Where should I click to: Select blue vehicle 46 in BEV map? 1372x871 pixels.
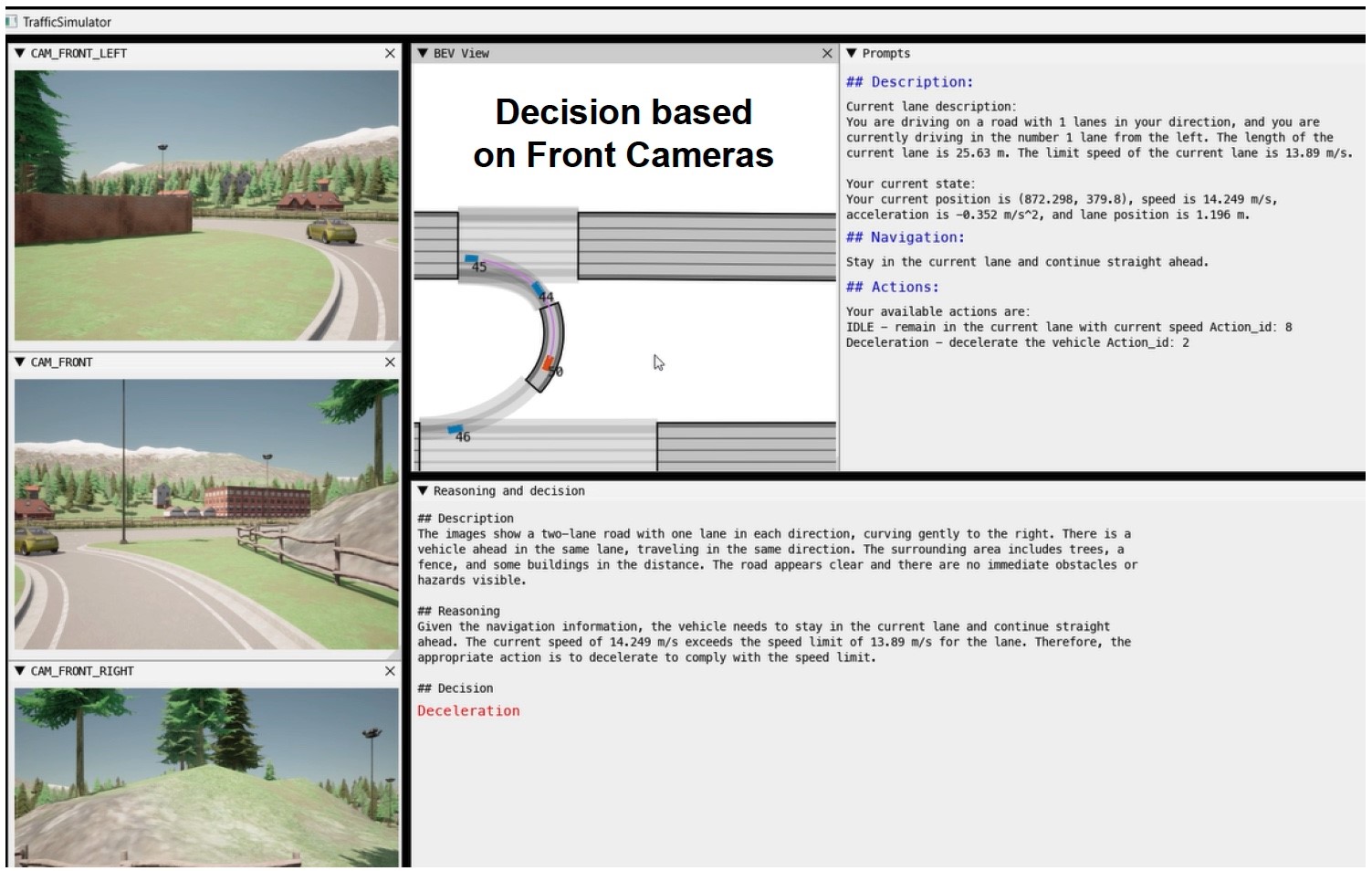pos(454,428)
